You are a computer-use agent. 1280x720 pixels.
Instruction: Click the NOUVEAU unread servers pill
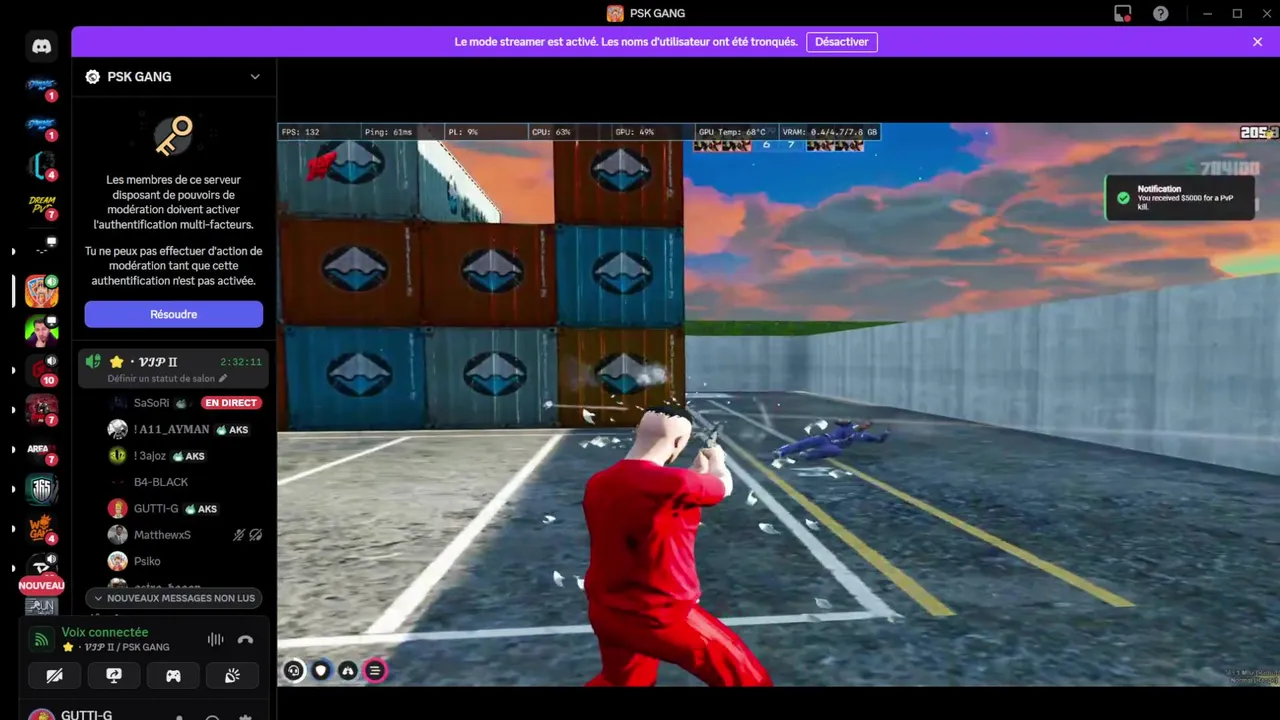click(41, 585)
